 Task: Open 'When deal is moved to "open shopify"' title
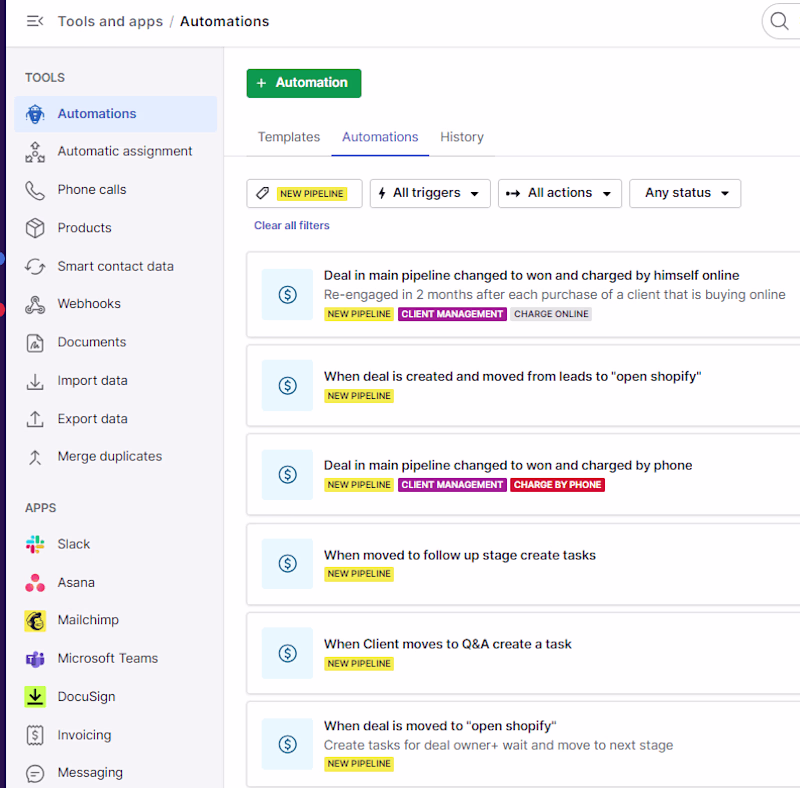click(x=440, y=726)
